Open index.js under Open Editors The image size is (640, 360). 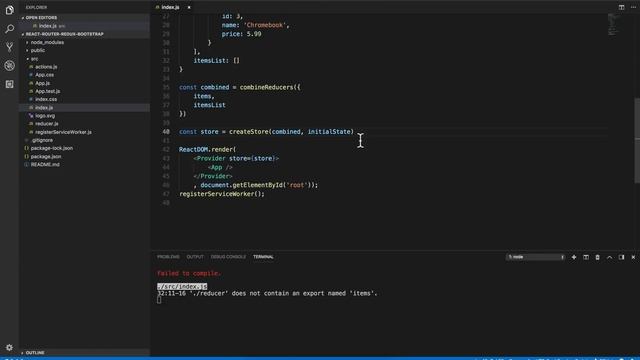[x=48, y=26]
